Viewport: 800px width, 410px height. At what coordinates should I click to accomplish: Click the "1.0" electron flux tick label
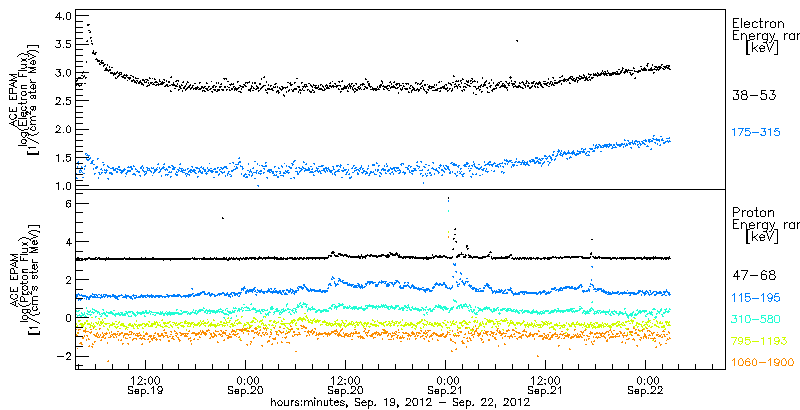click(62, 185)
